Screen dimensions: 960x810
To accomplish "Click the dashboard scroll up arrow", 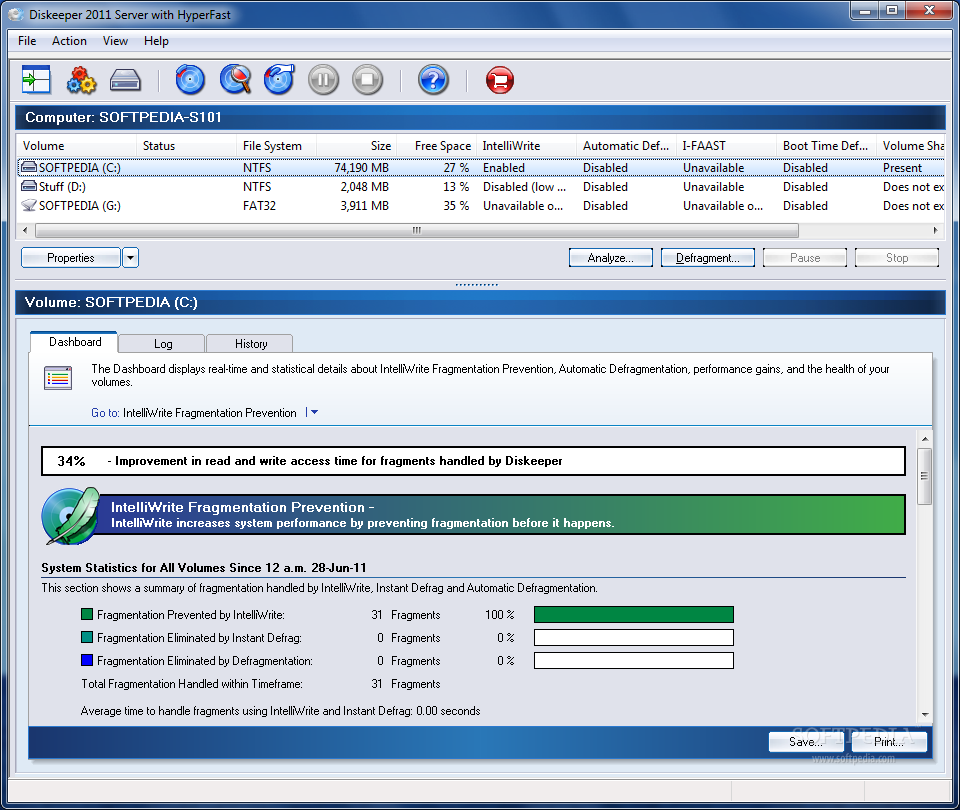I will coord(924,439).
